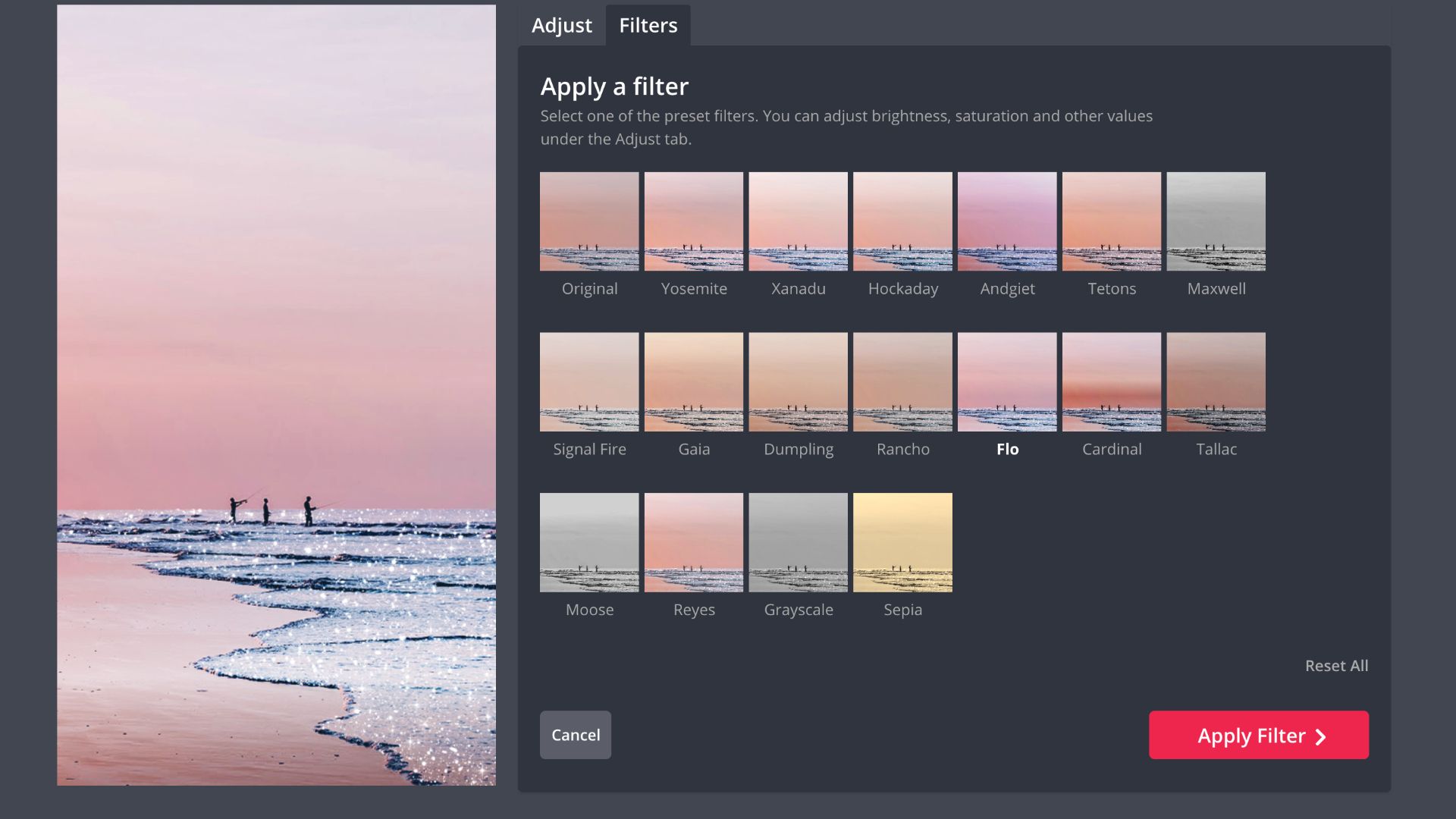Switch to the Adjust tab
Viewport: 1456px width, 819px height.
pyautogui.click(x=561, y=26)
